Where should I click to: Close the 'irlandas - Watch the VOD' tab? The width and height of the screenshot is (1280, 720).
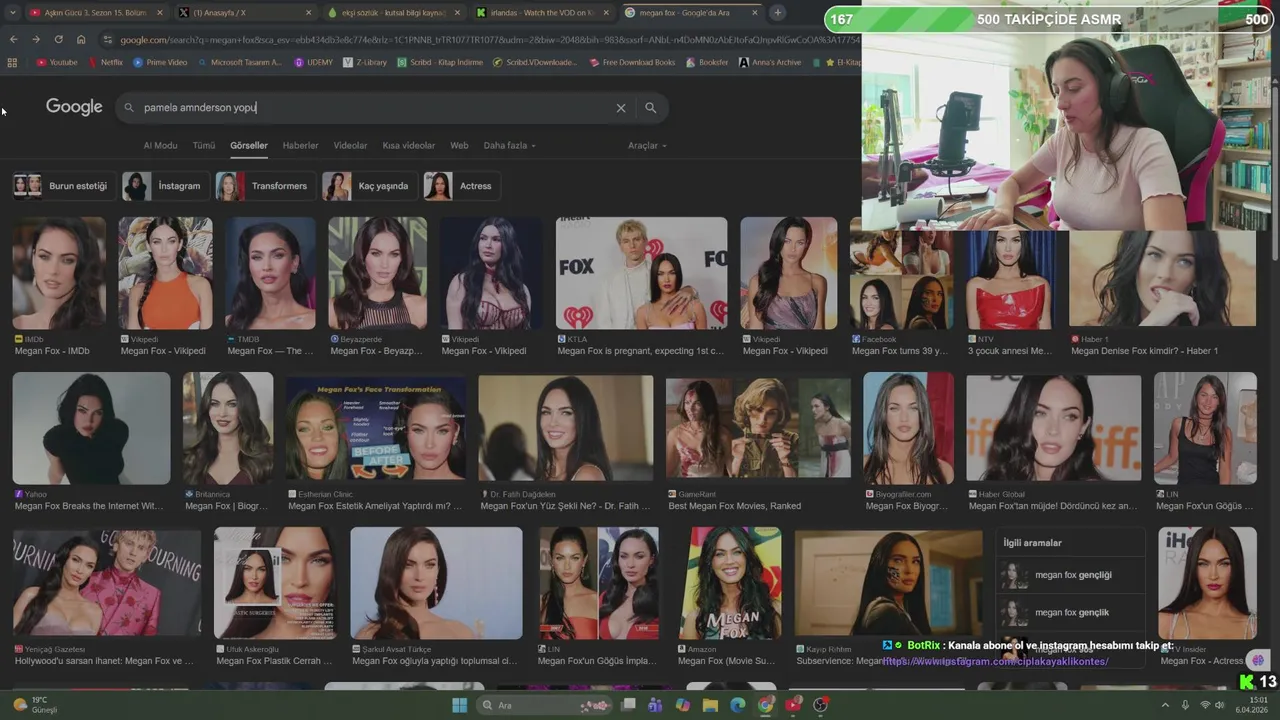[606, 13]
